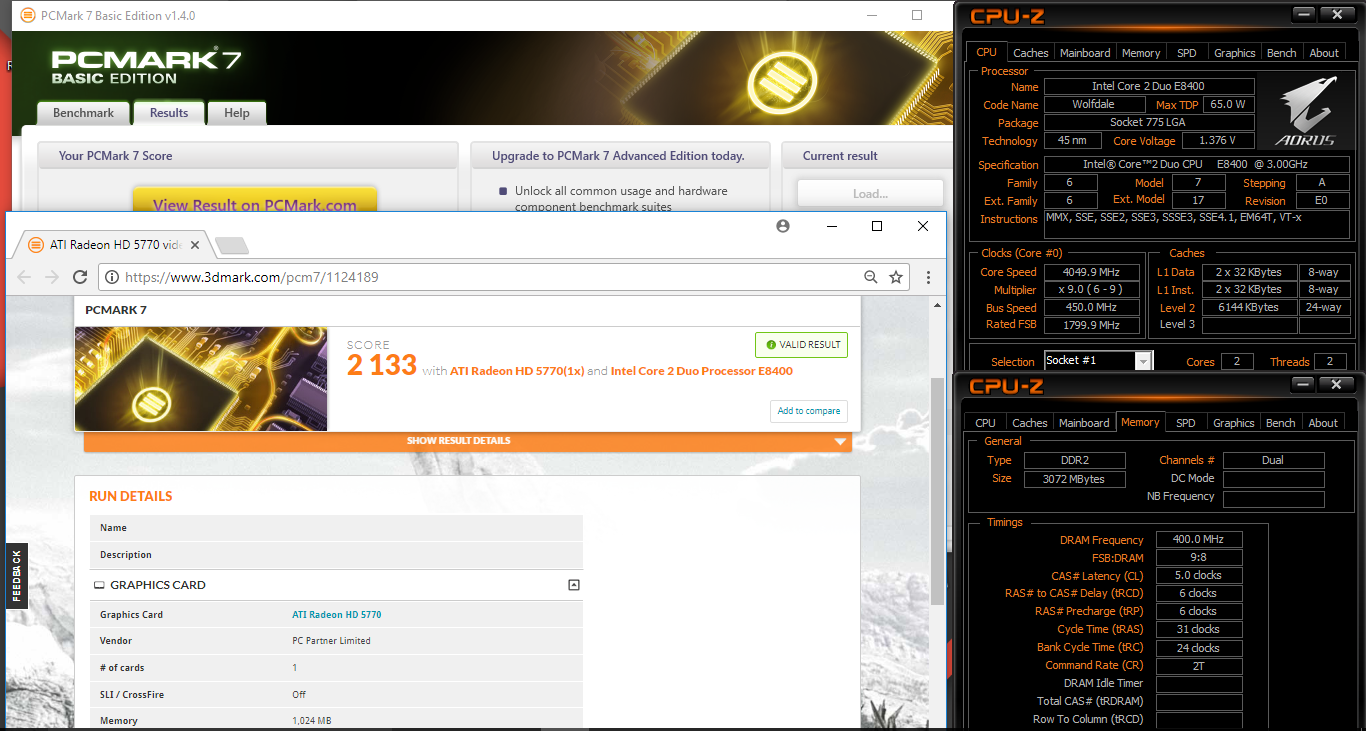Viewport: 1366px width, 731px height.
Task: Click the Feedback side tab
Action: tap(17, 576)
